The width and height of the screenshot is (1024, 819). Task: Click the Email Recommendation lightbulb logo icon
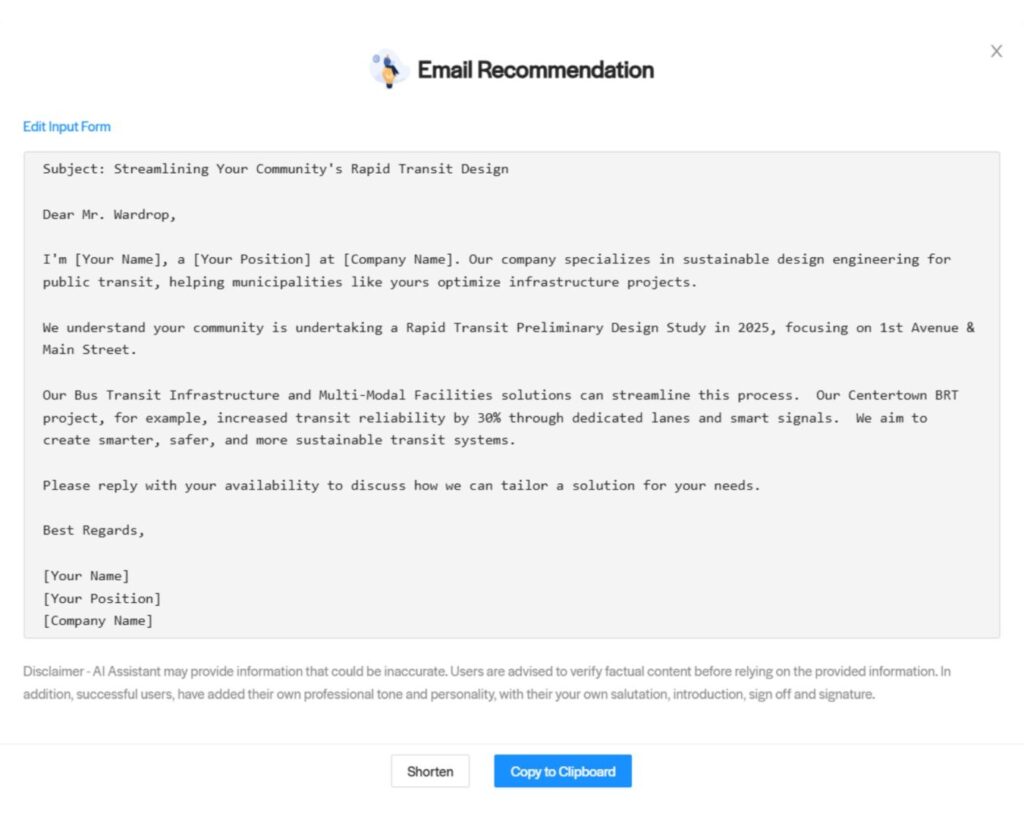tap(388, 70)
